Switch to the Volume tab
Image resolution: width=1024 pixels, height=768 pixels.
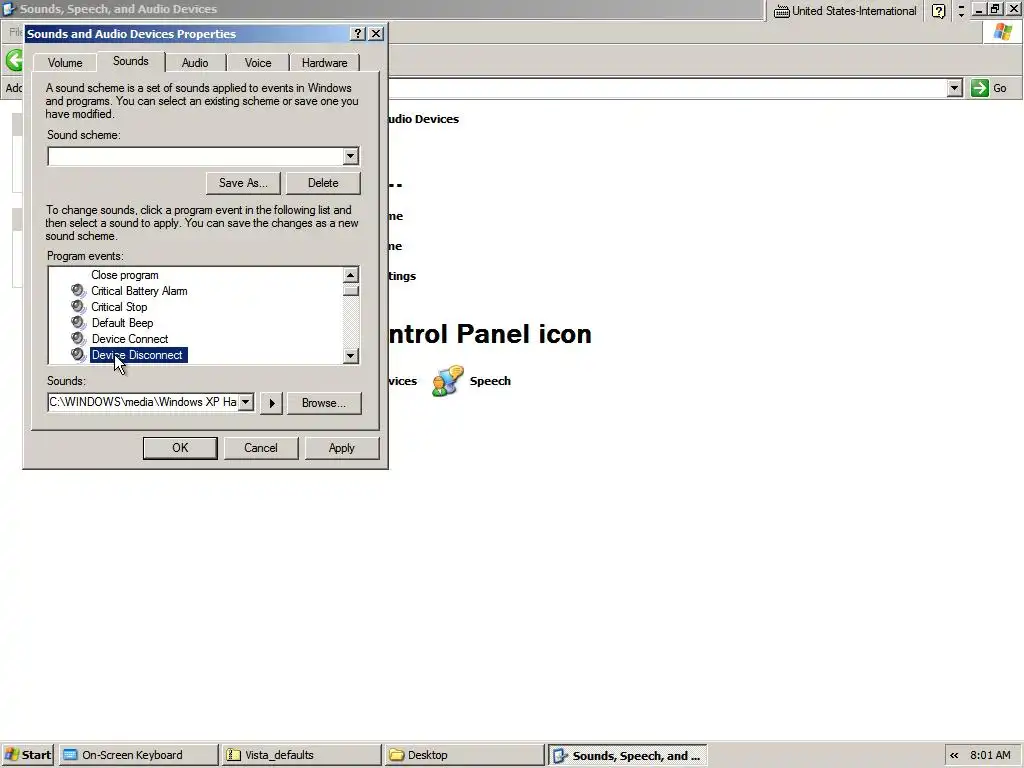65,63
